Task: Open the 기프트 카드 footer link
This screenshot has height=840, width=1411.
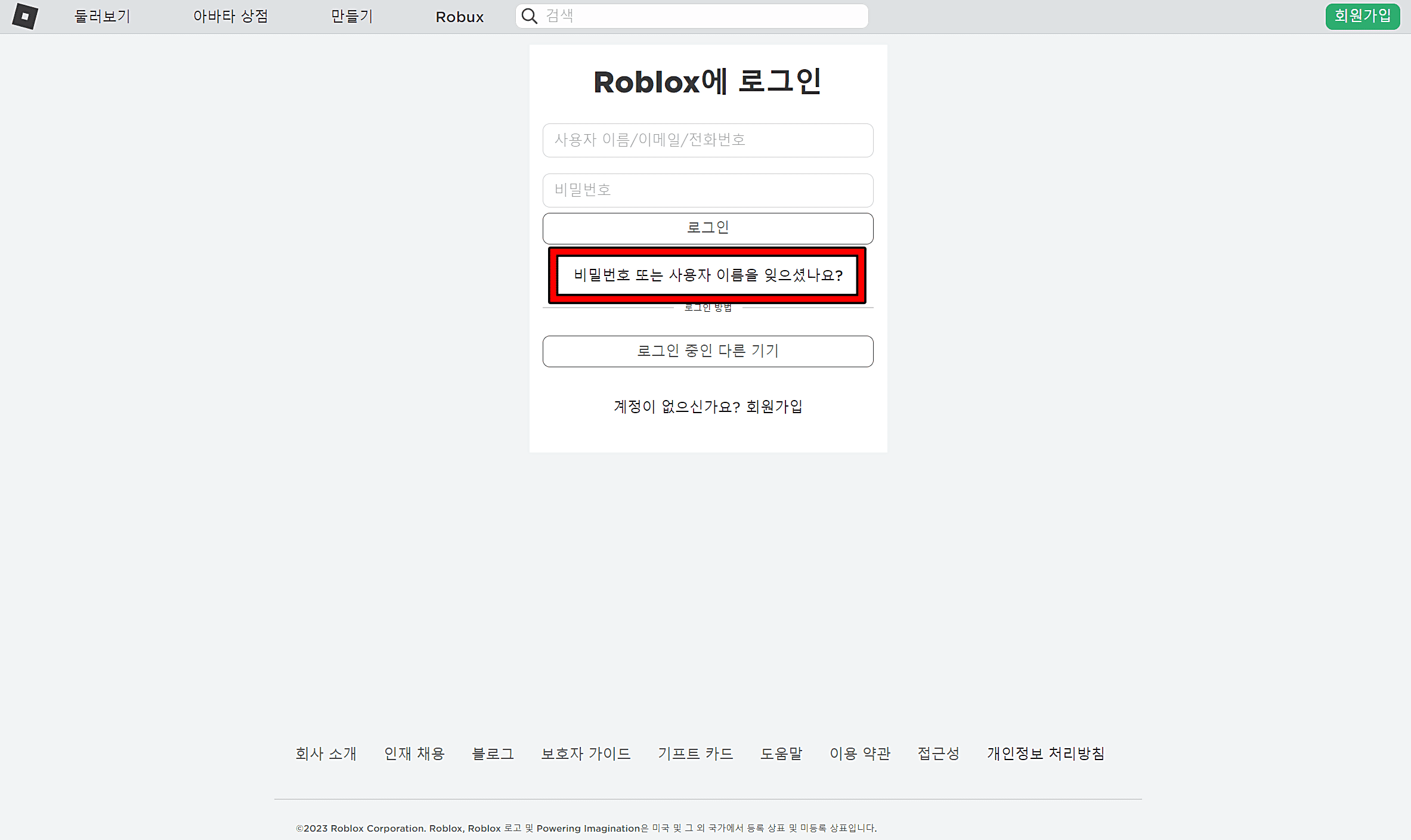Action: tap(696, 754)
